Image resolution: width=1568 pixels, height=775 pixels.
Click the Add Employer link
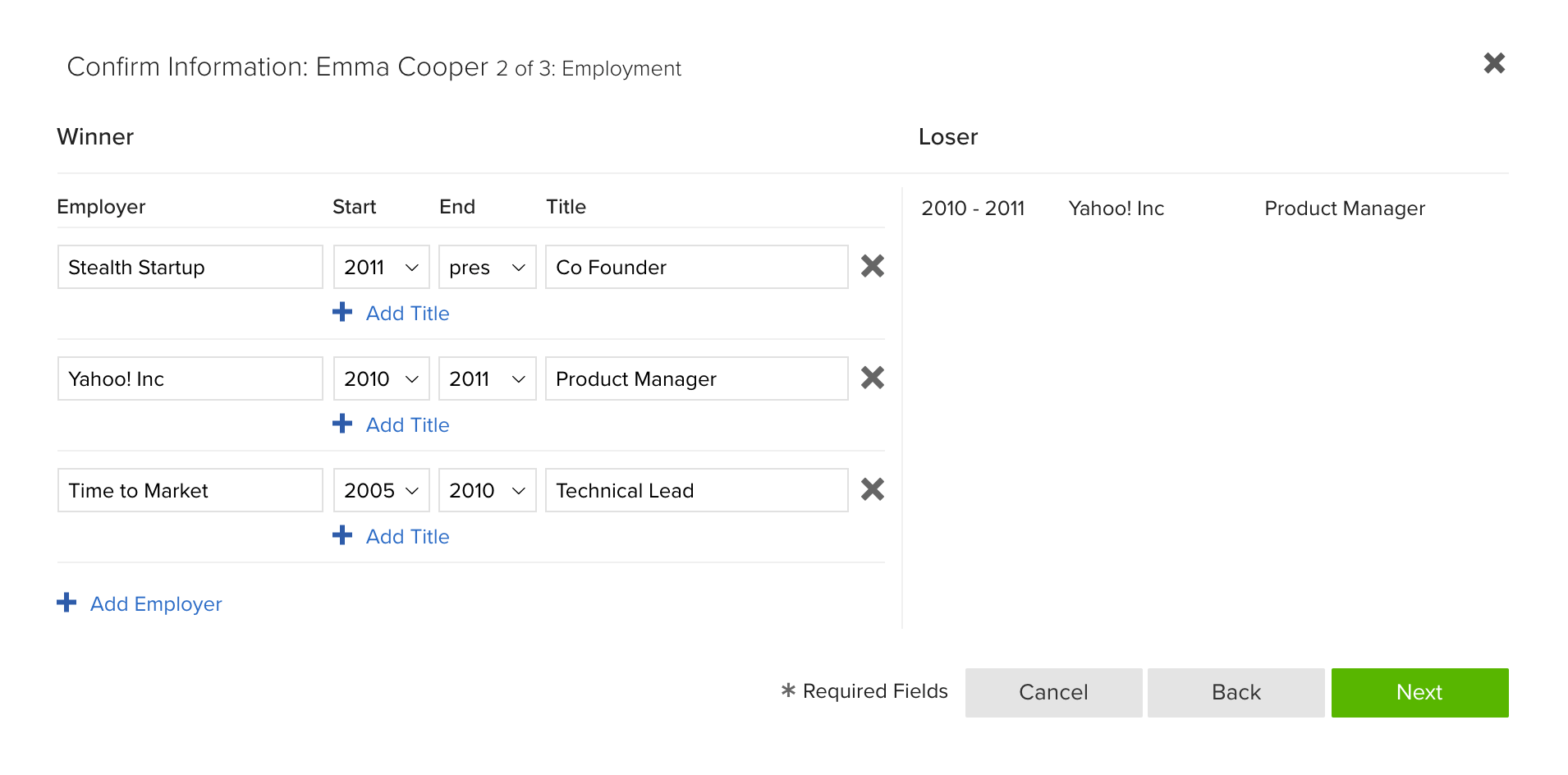(156, 603)
